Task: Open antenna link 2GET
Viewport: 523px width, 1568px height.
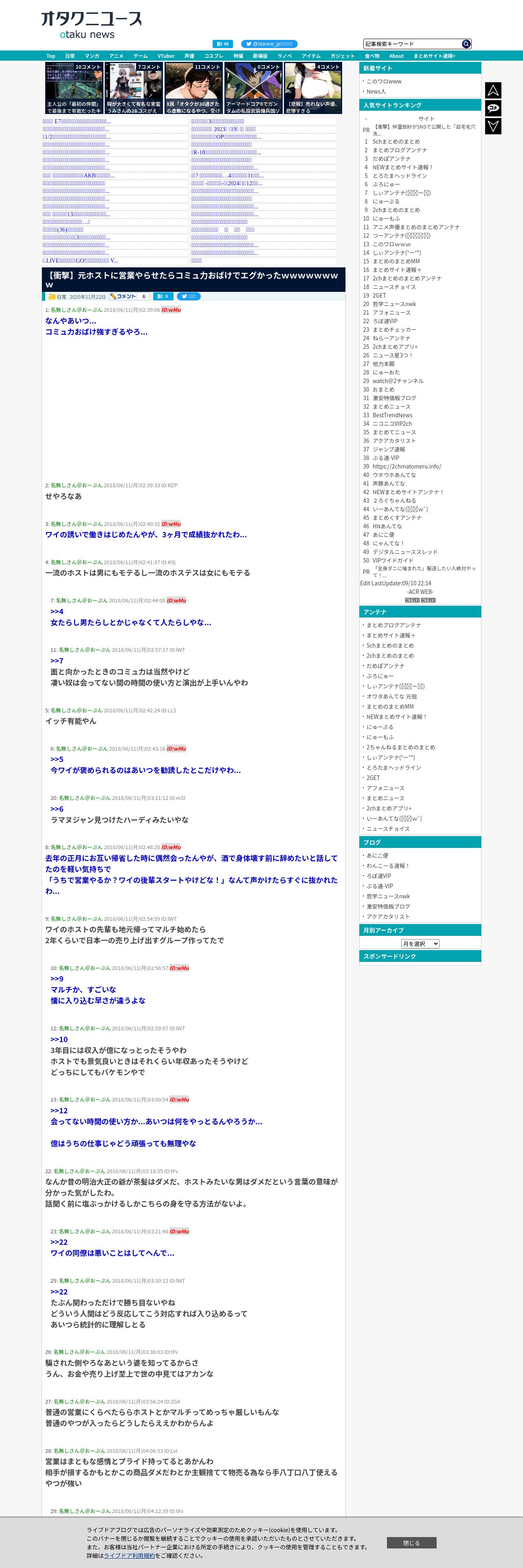Action: click(x=373, y=778)
